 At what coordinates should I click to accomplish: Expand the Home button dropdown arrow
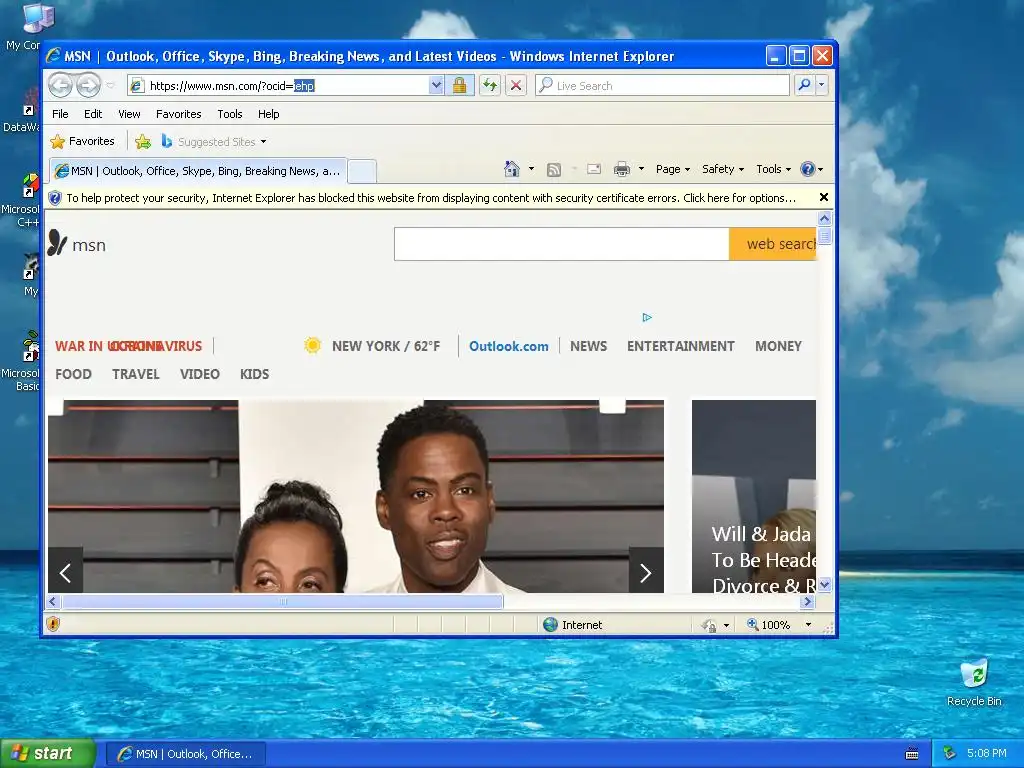tap(531, 169)
